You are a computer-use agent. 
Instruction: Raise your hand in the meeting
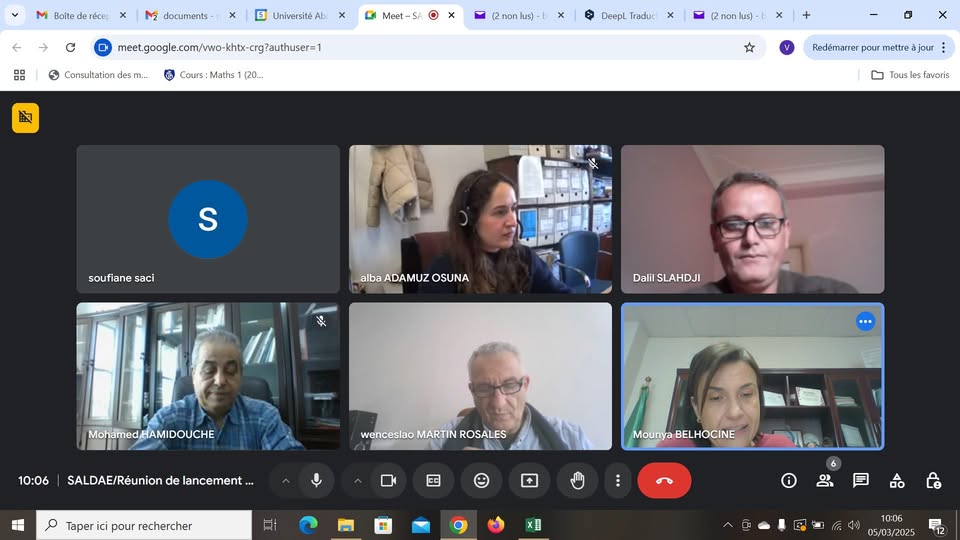(x=577, y=481)
